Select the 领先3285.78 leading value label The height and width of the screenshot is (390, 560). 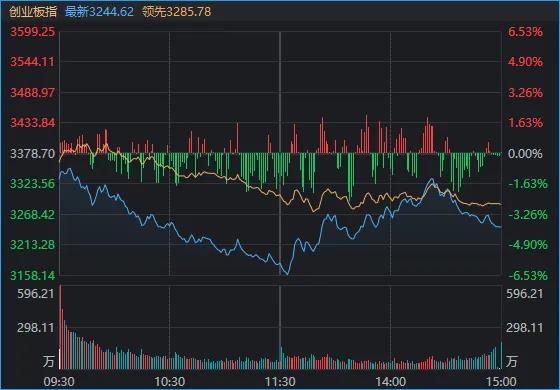coord(176,12)
